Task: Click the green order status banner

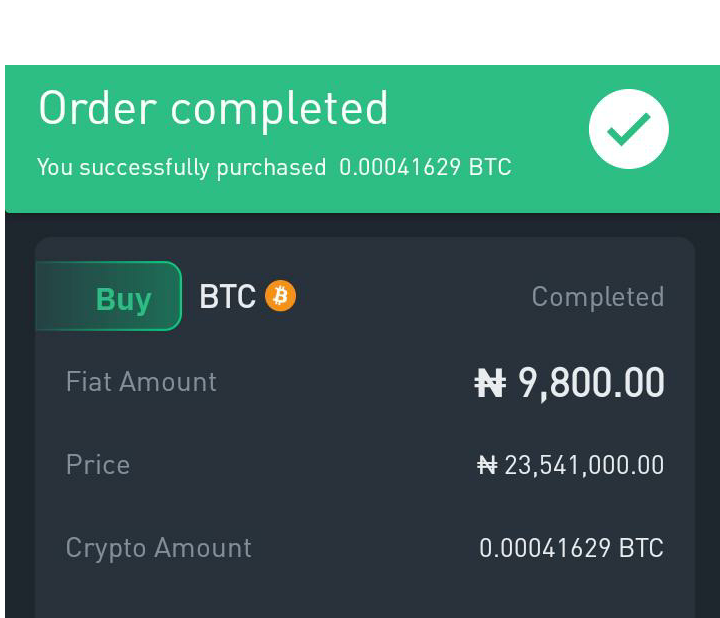Action: coord(362,139)
